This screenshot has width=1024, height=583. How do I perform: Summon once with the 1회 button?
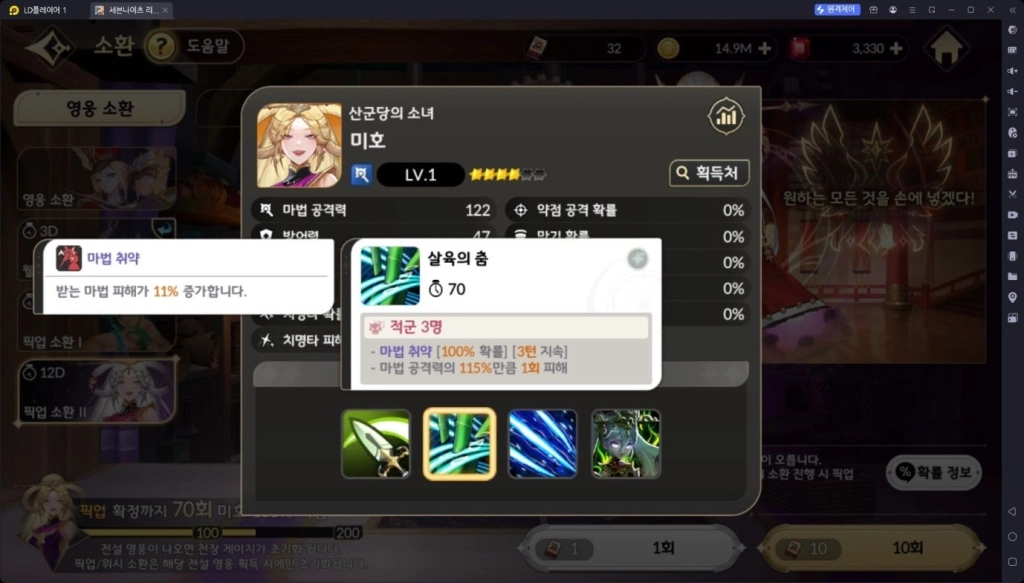point(632,548)
